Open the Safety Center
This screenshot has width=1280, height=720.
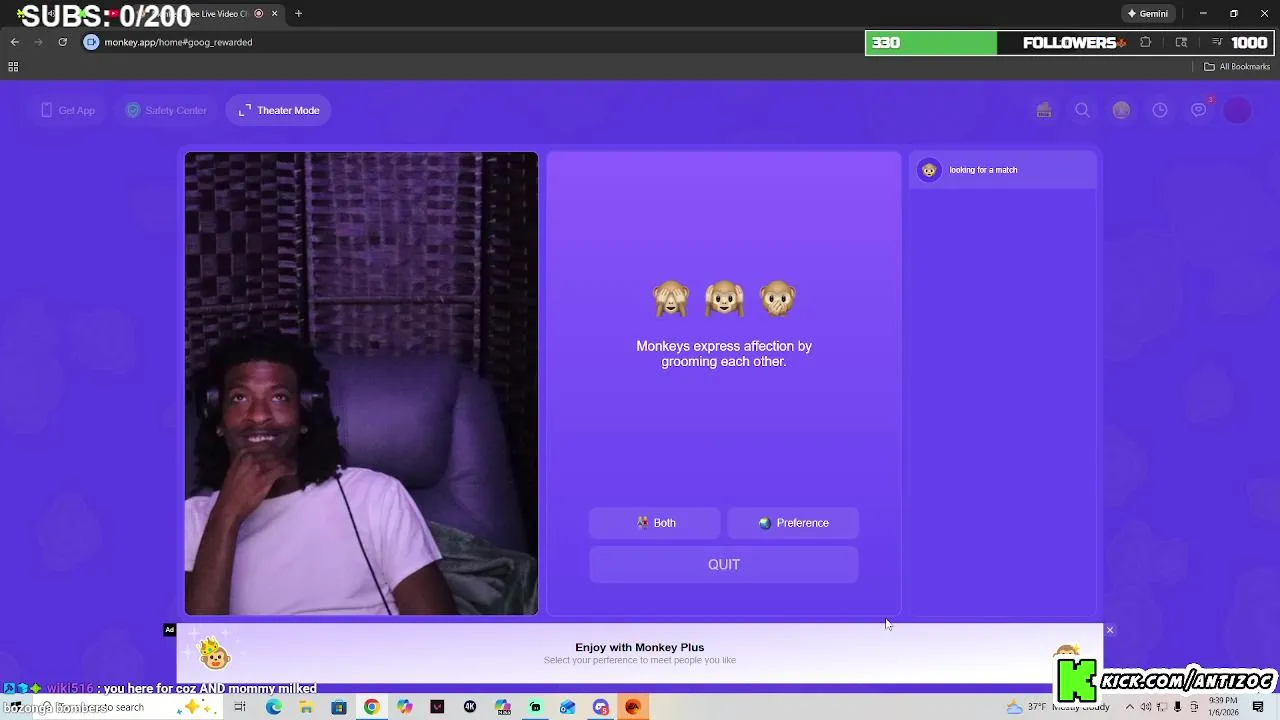[x=166, y=110]
